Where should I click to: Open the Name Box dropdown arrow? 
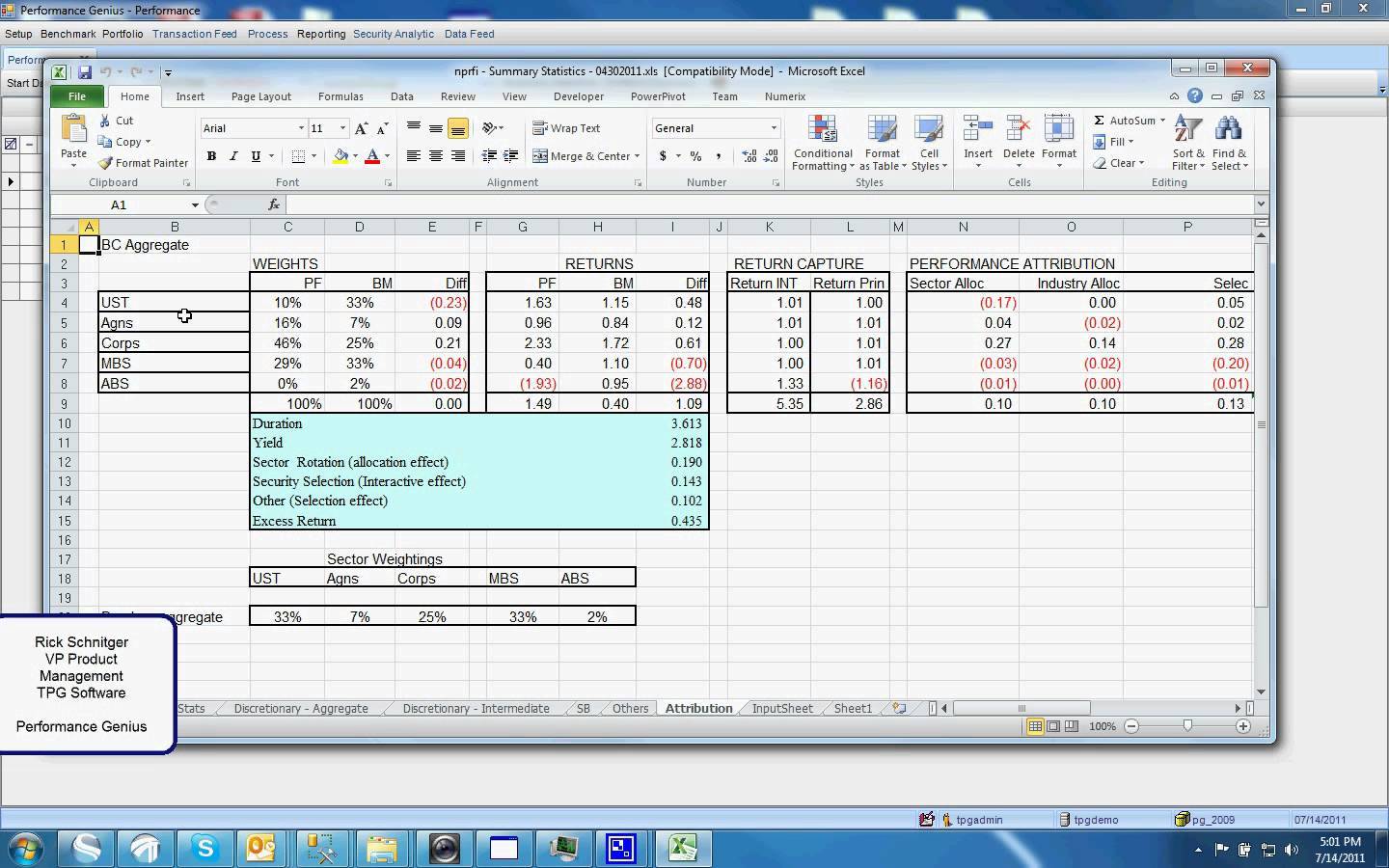point(195,204)
